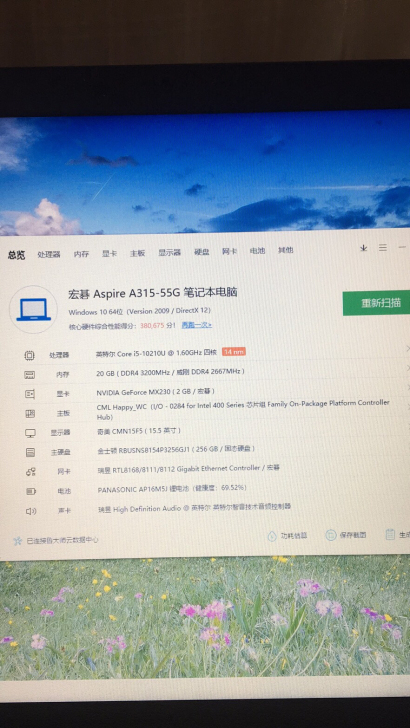
Task: Click the blue laptop icon
Action: [x=33, y=309]
